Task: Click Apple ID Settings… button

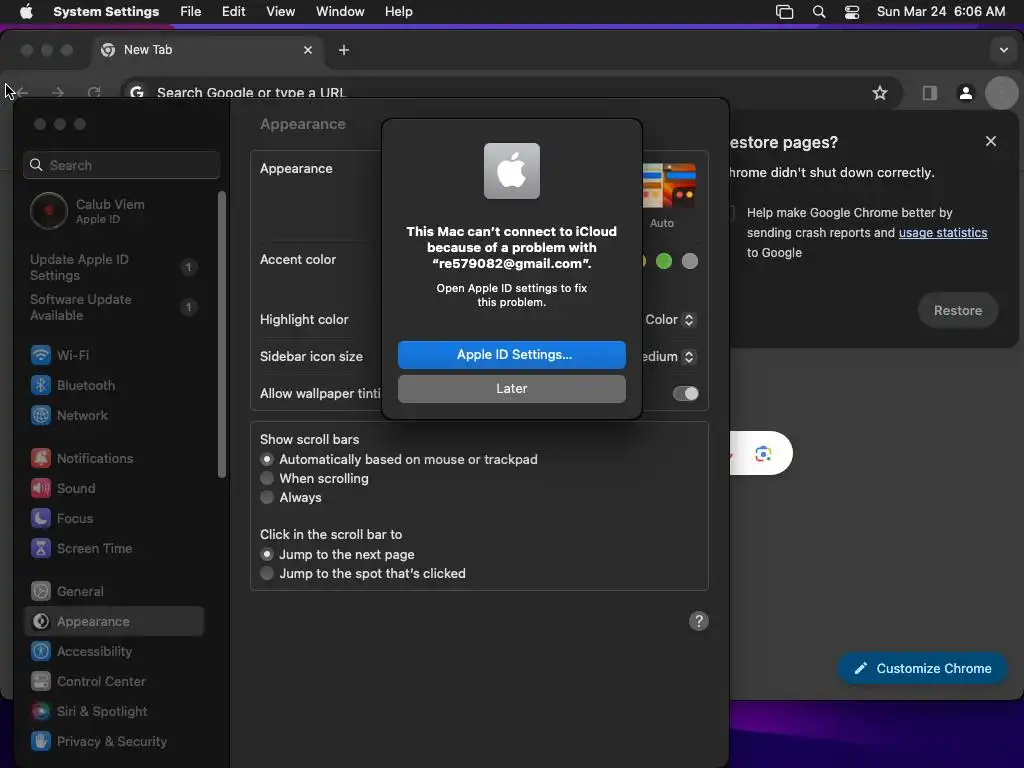Action: click(511, 355)
